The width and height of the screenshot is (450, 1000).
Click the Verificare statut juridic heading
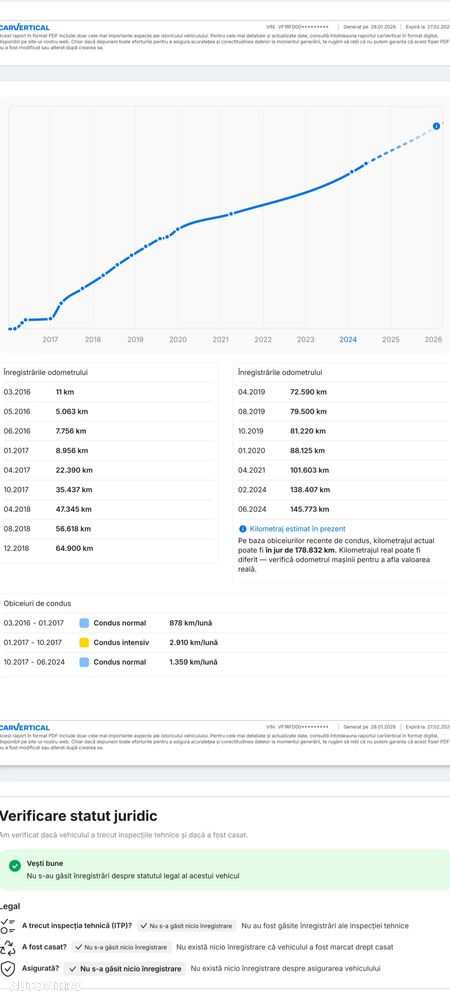[x=78, y=816]
